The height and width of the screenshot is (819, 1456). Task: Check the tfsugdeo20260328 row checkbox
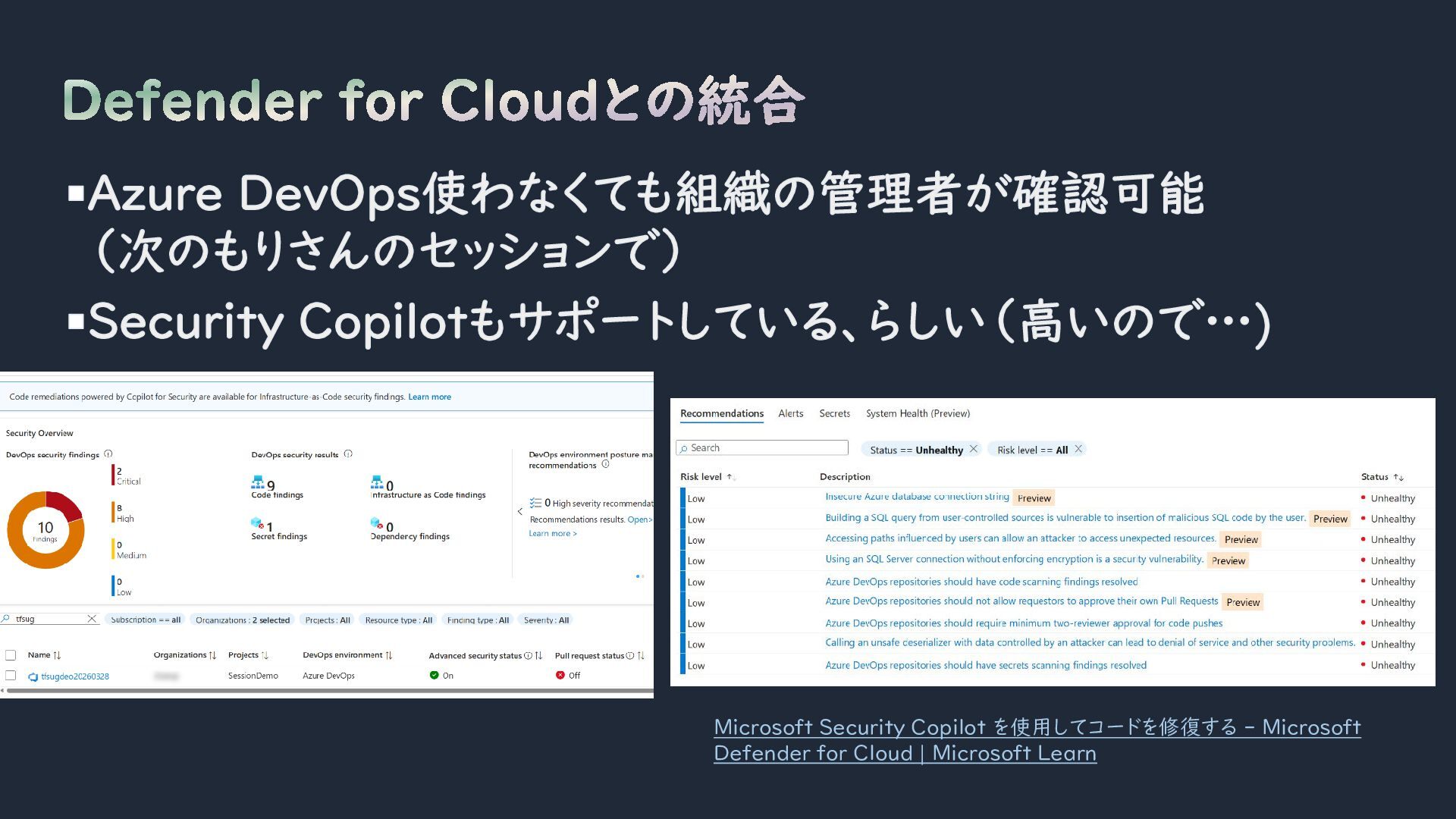pyautogui.click(x=11, y=675)
